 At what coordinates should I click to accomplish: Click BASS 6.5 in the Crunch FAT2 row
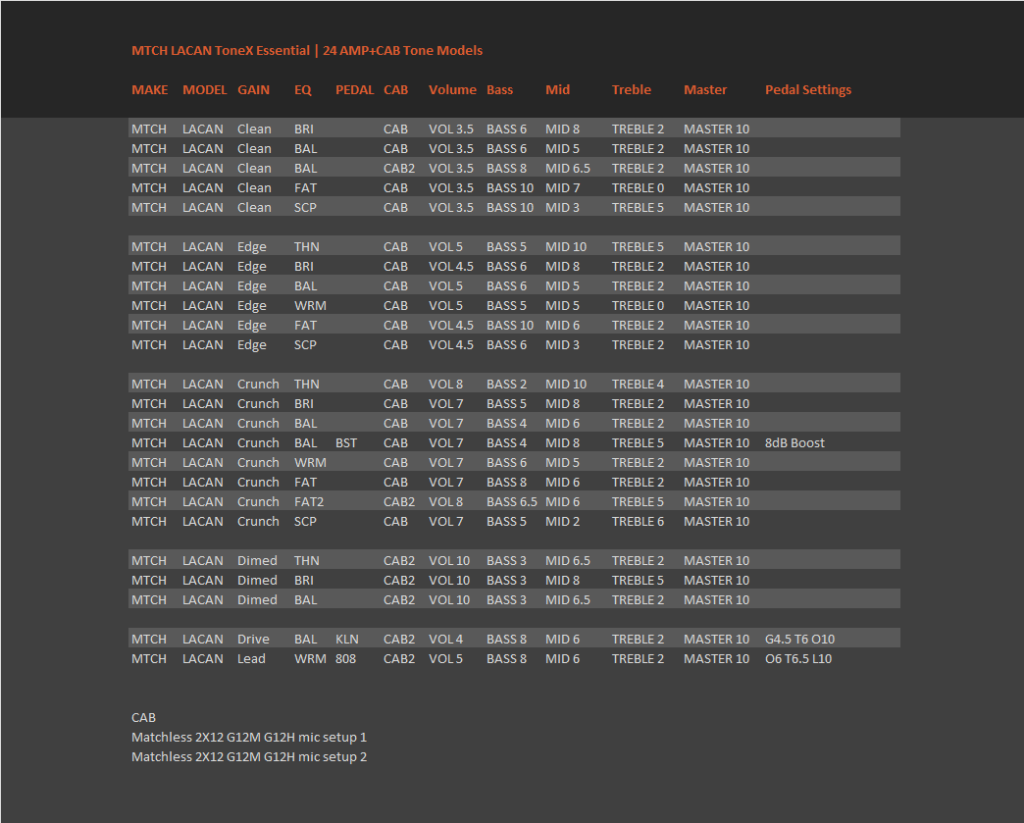pyautogui.click(x=511, y=502)
